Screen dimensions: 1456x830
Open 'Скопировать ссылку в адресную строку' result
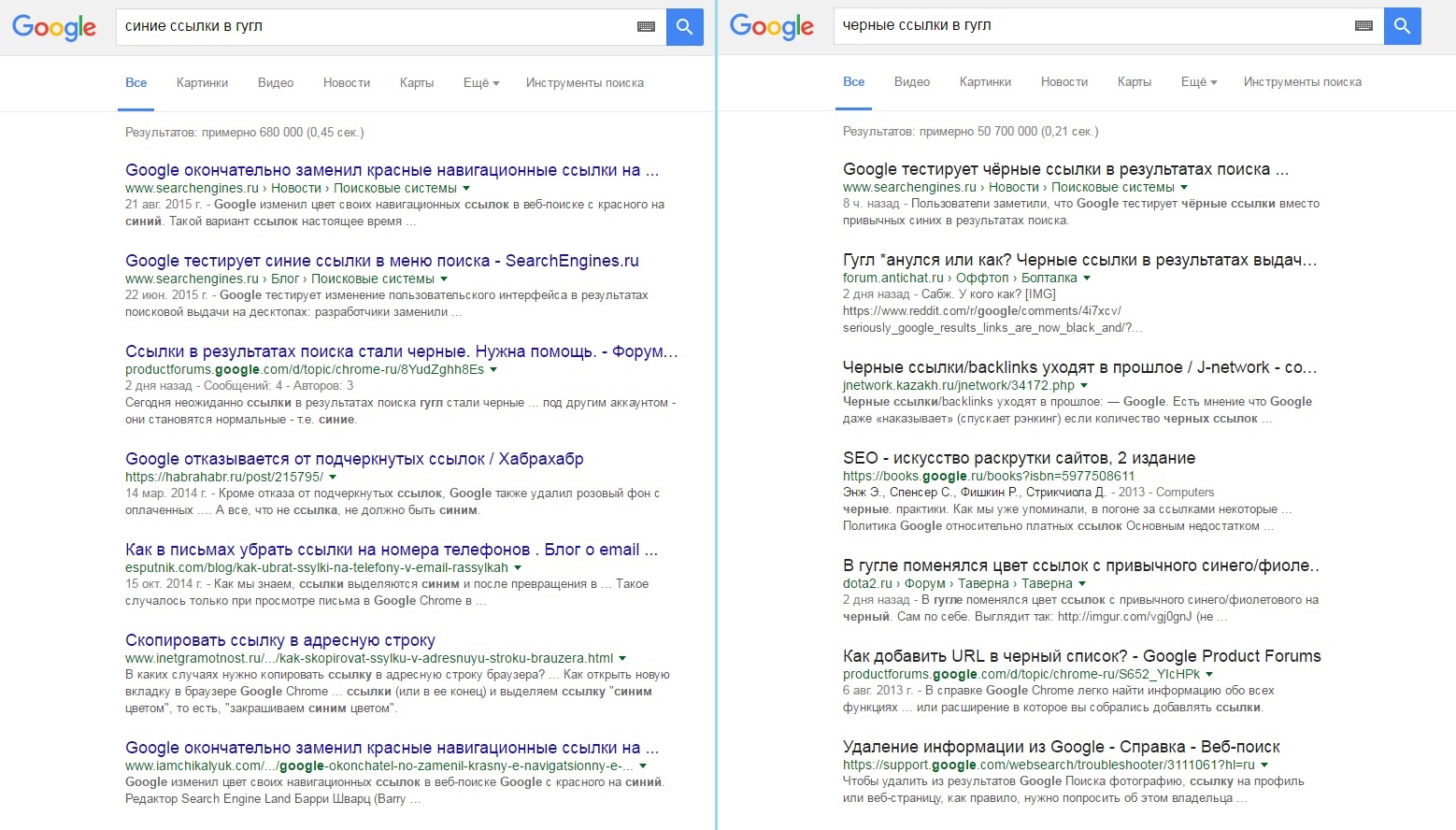pyautogui.click(x=280, y=640)
